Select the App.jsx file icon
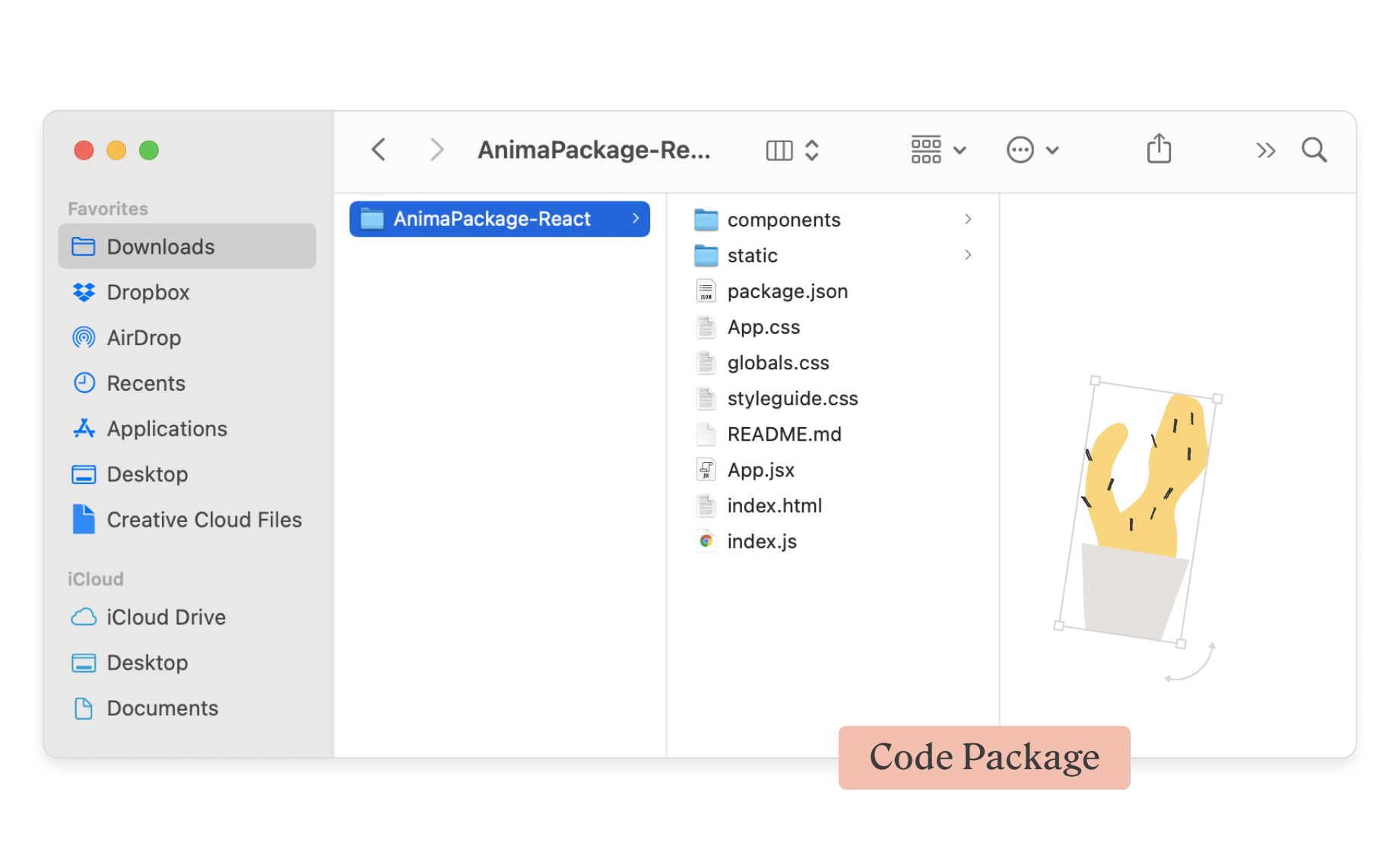The height and width of the screenshot is (868, 1399). [x=706, y=470]
